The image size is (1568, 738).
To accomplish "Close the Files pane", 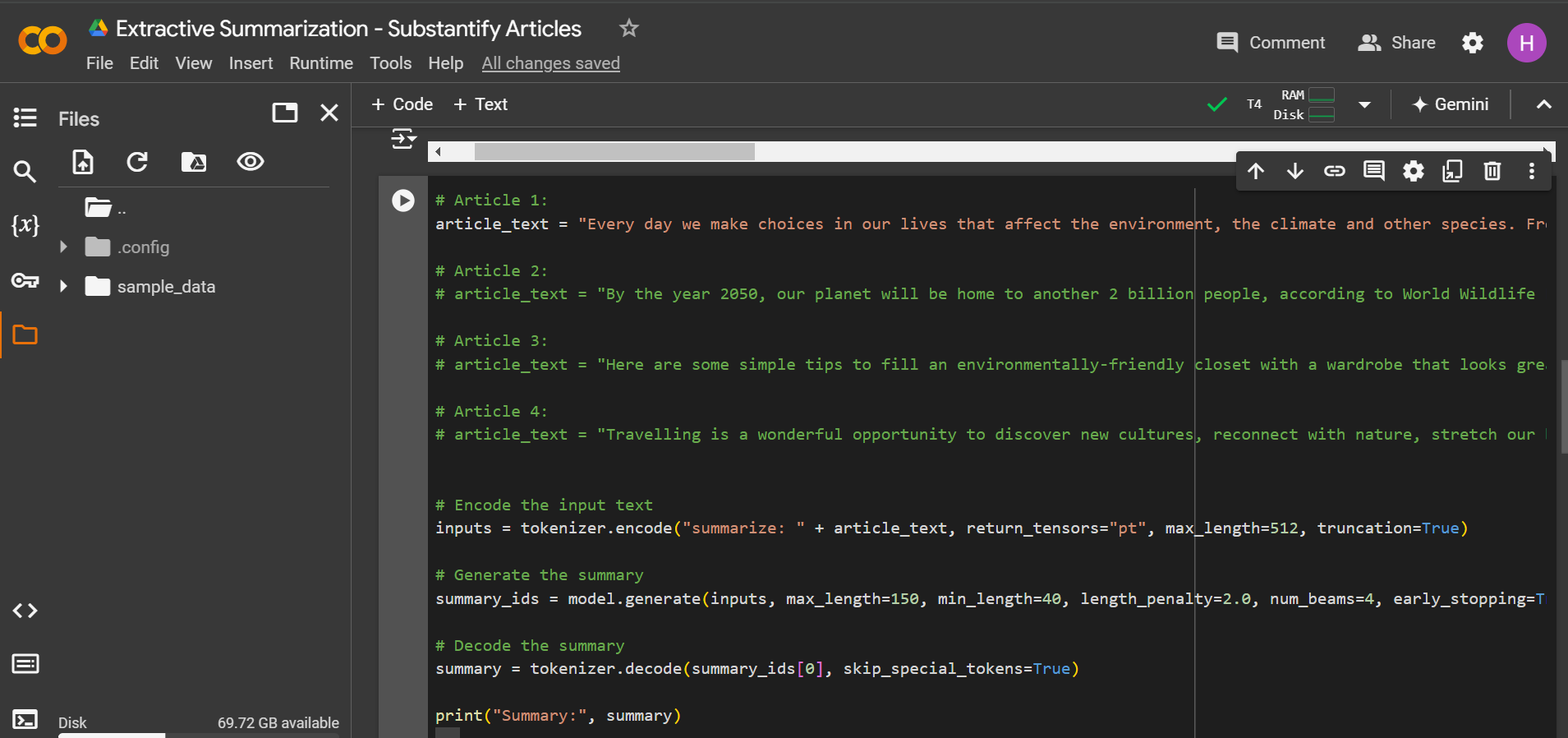I will tap(329, 113).
